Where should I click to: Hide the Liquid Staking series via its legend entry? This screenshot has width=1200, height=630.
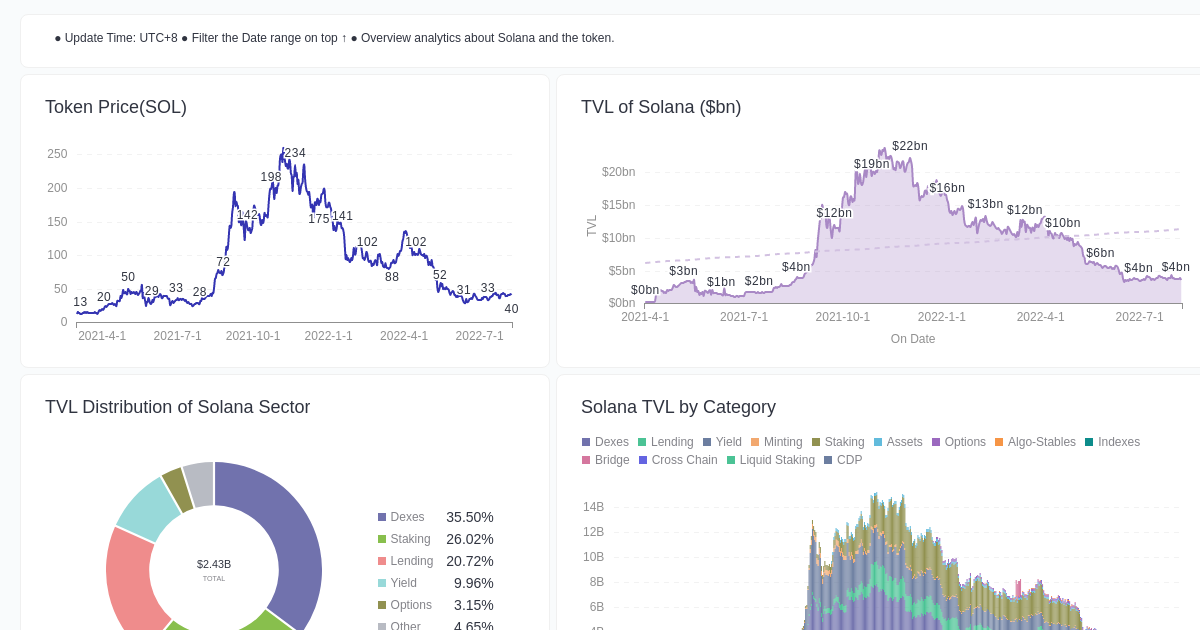tap(730, 460)
